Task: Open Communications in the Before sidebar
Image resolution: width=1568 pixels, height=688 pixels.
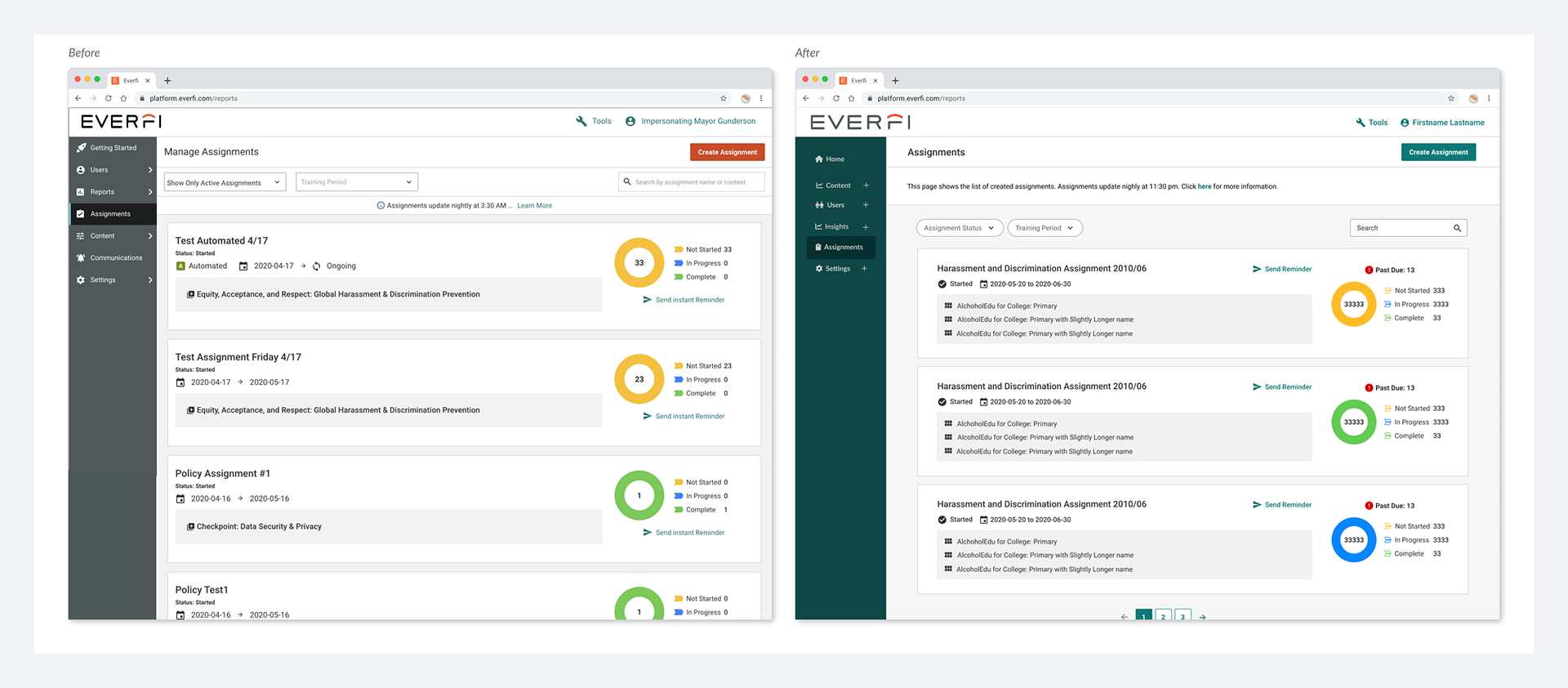Action: pyautogui.click(x=113, y=258)
